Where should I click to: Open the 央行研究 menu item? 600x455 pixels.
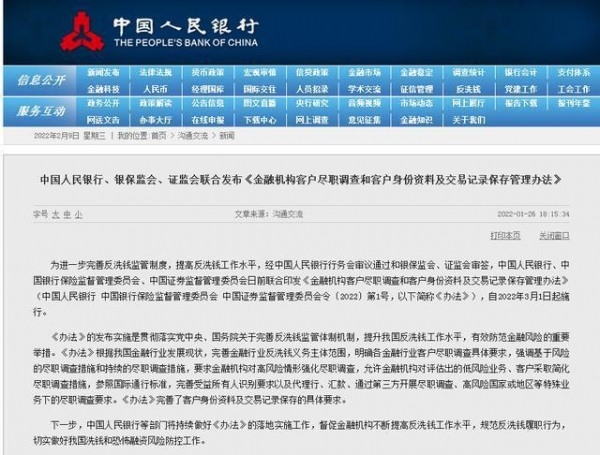312,103
